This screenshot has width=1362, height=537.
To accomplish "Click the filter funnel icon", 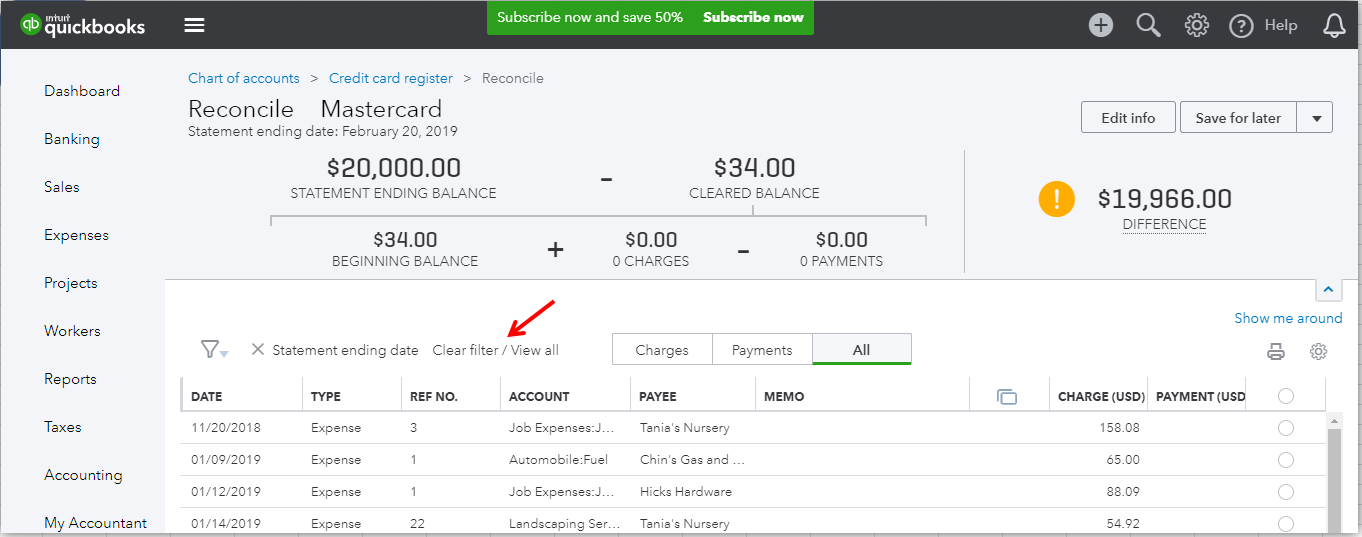I will 214,350.
